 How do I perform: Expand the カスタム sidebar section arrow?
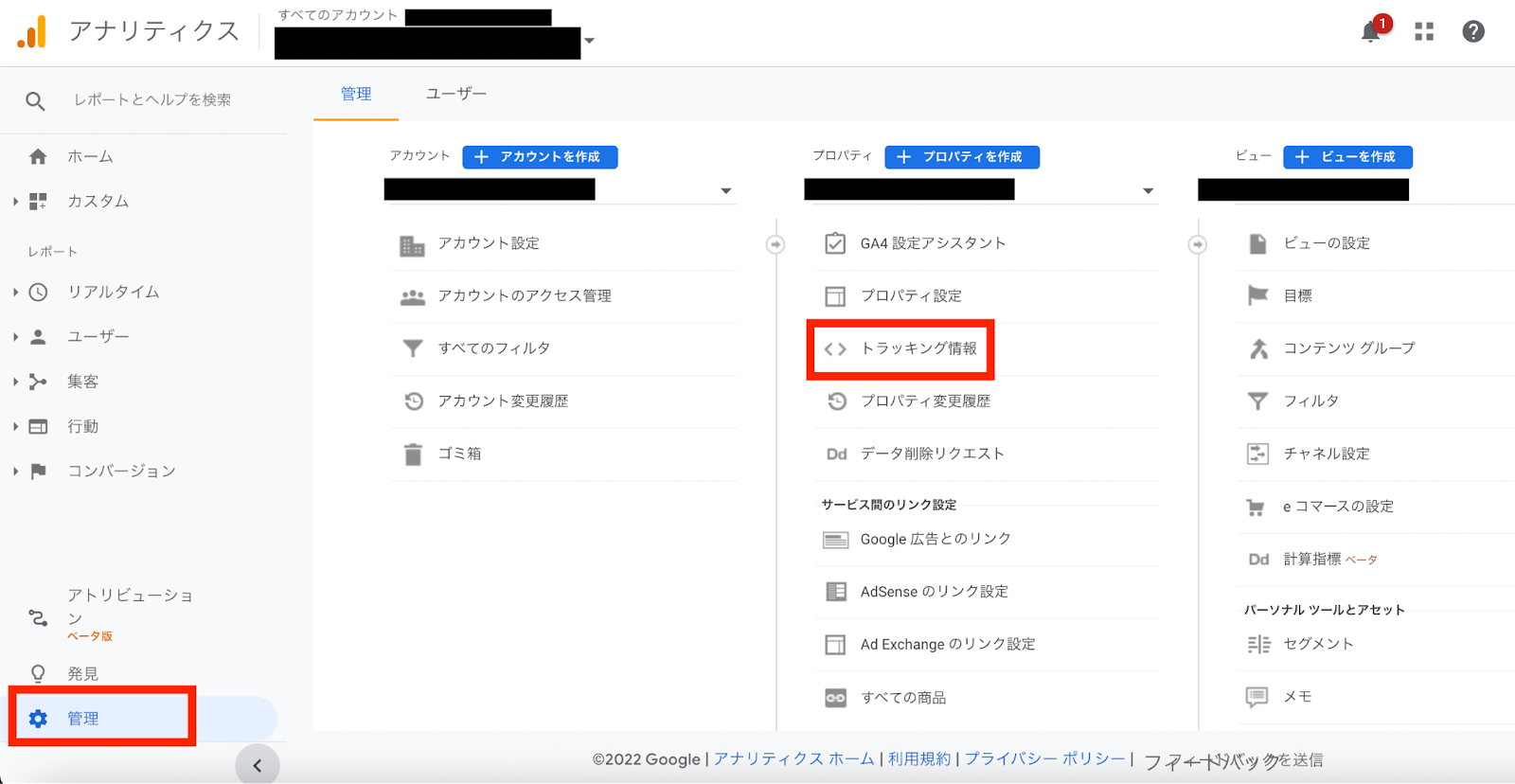tap(15, 201)
